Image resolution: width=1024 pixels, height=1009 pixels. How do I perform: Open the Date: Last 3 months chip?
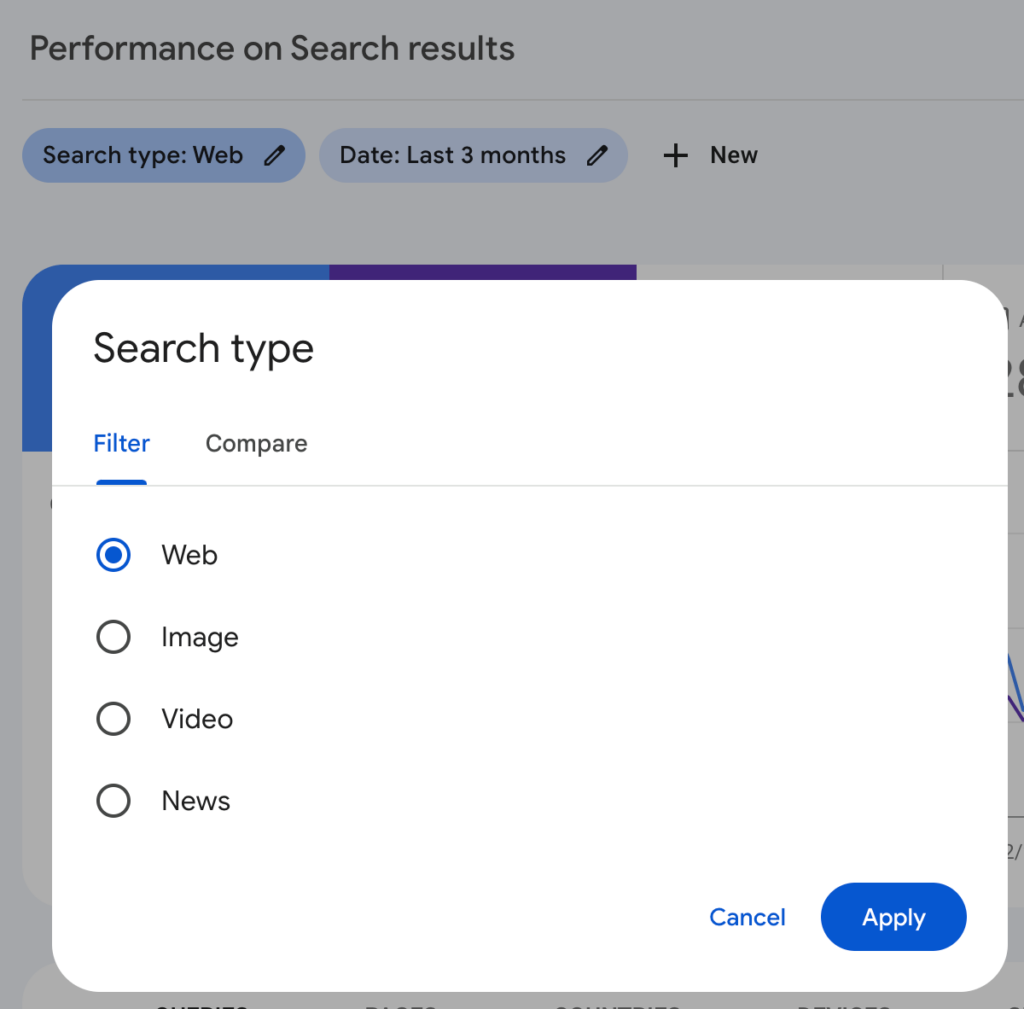tap(473, 155)
